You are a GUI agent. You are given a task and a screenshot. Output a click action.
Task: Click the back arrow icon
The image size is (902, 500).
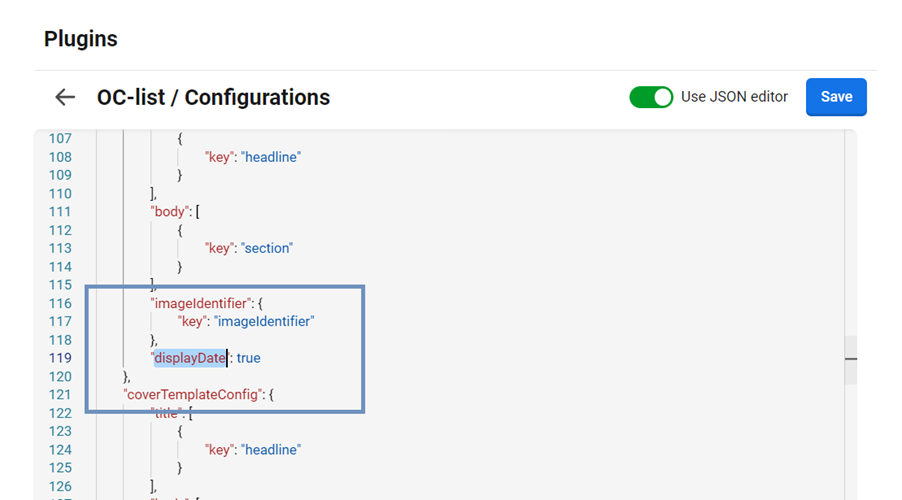pos(65,97)
